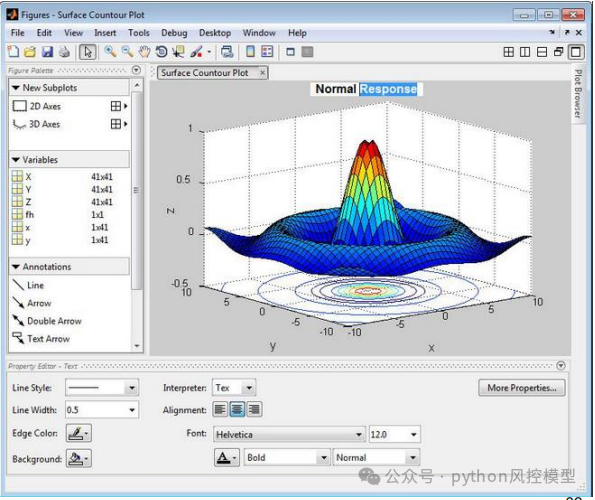Click the Hide Plot Tools icon
Viewport: 595px width, 500px height.
[290, 52]
